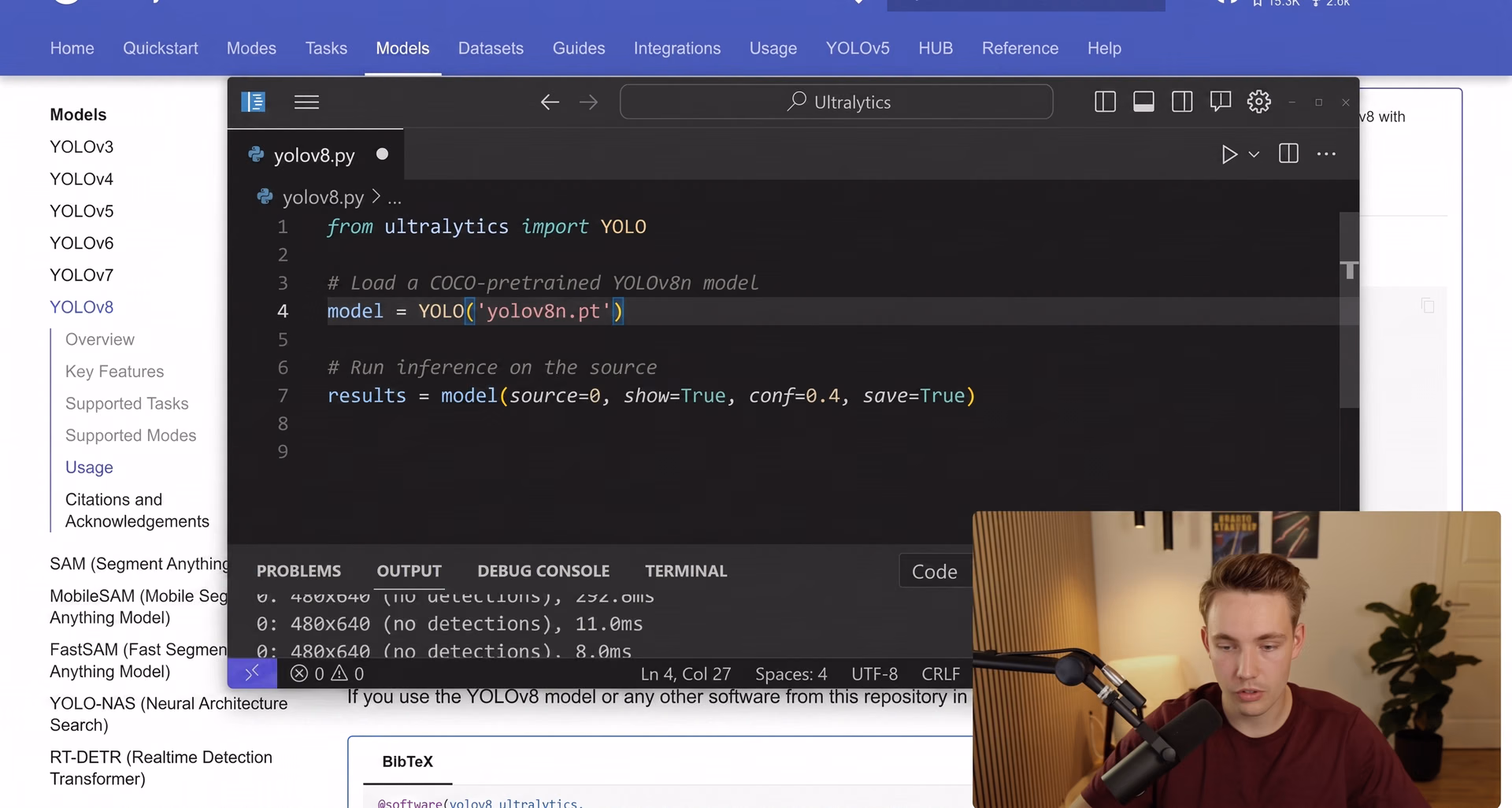Click the unsaved dot on yolov8.py tab
This screenshot has height=808, width=1512.
click(x=382, y=154)
